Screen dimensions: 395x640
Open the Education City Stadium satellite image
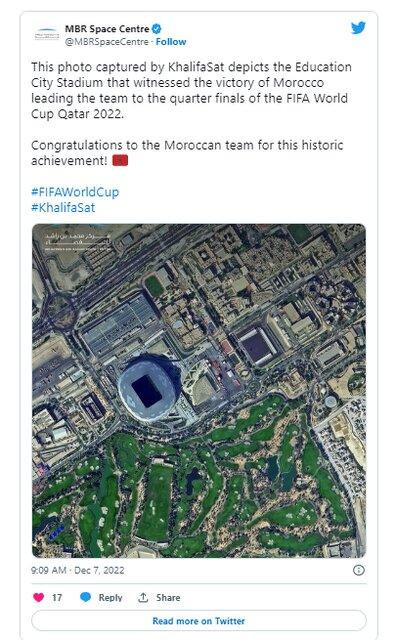pos(199,391)
